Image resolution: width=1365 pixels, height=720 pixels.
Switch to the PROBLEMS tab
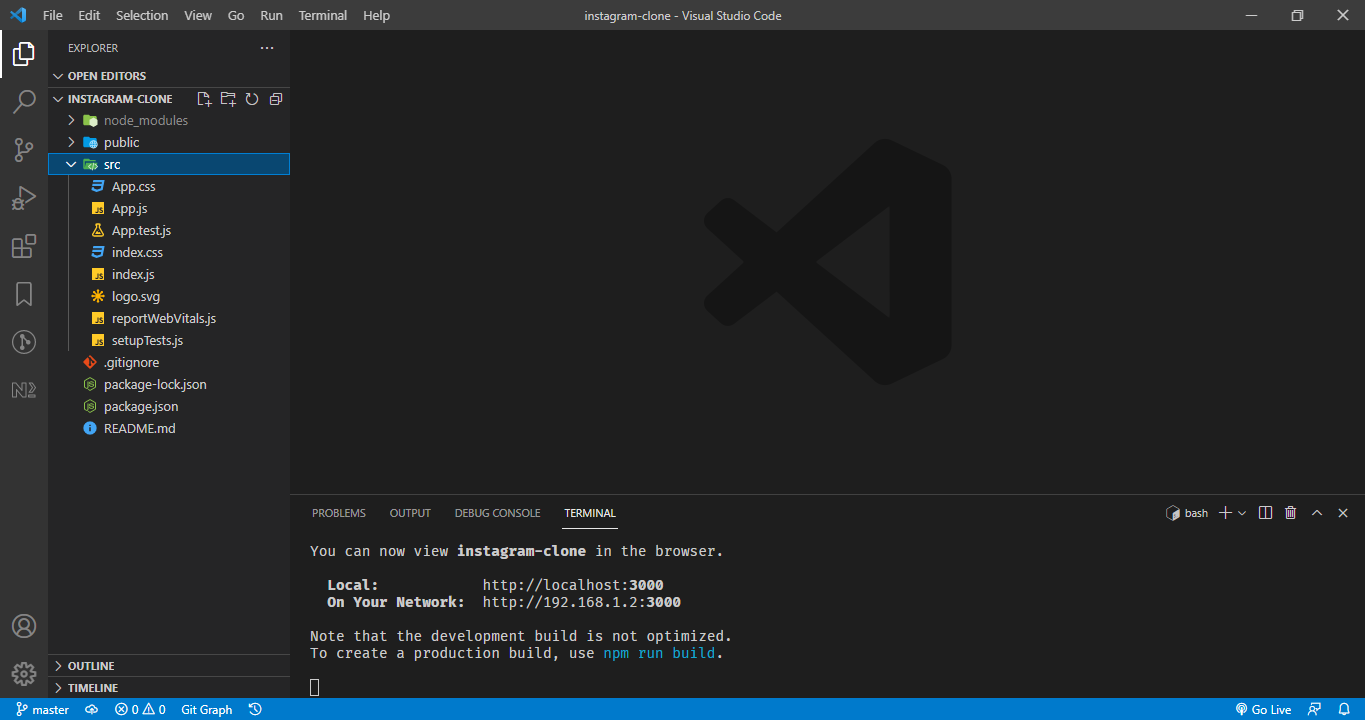339,513
